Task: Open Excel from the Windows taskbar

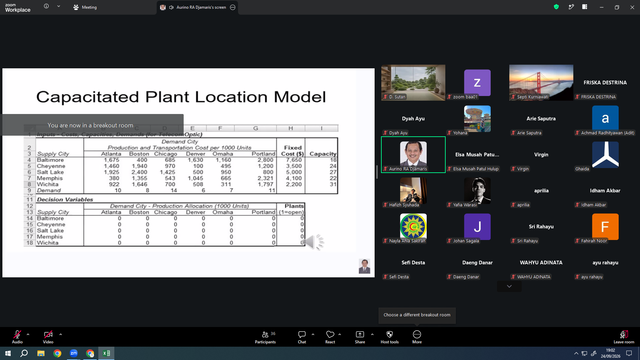Action: click(106, 353)
